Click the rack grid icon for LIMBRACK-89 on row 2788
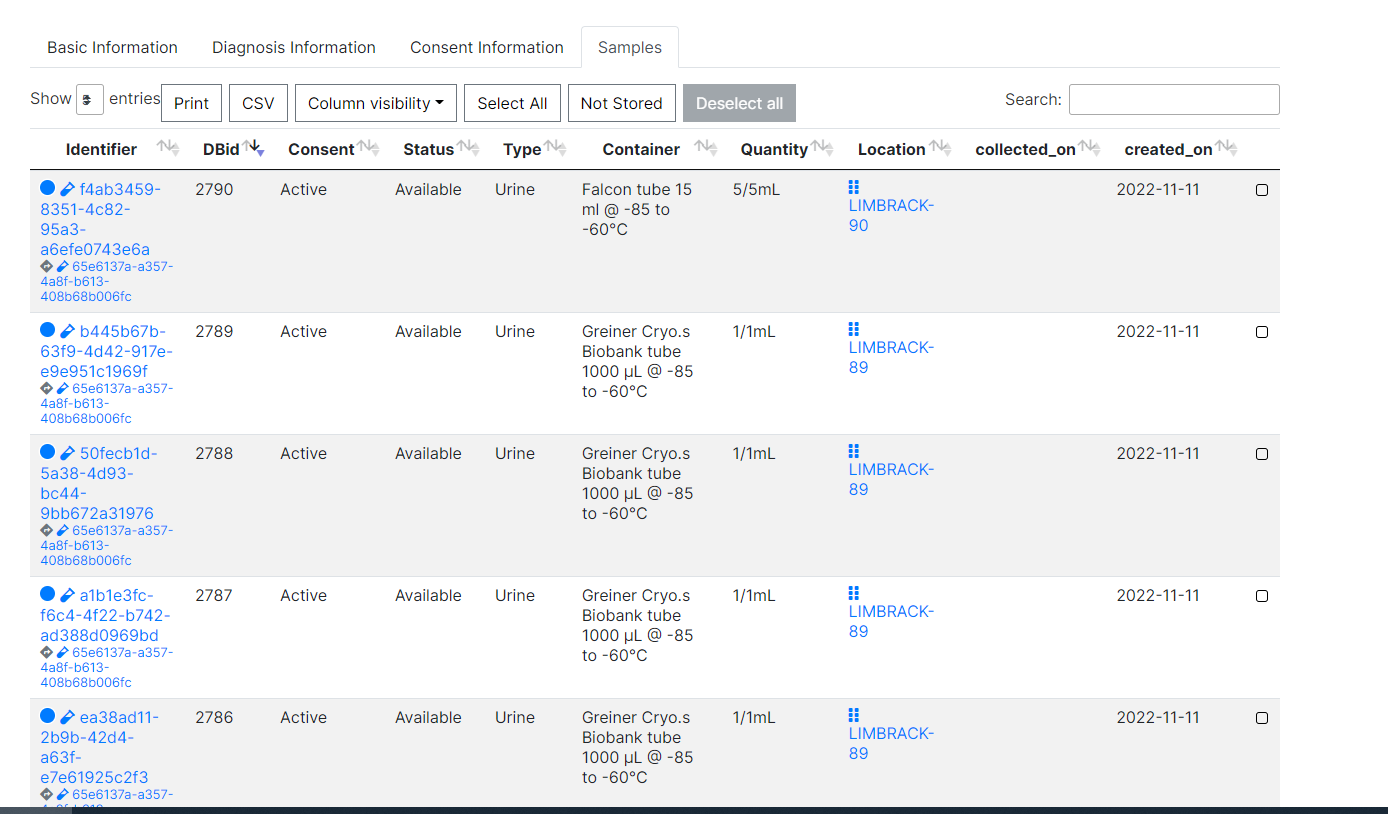The image size is (1388, 814). tap(854, 450)
